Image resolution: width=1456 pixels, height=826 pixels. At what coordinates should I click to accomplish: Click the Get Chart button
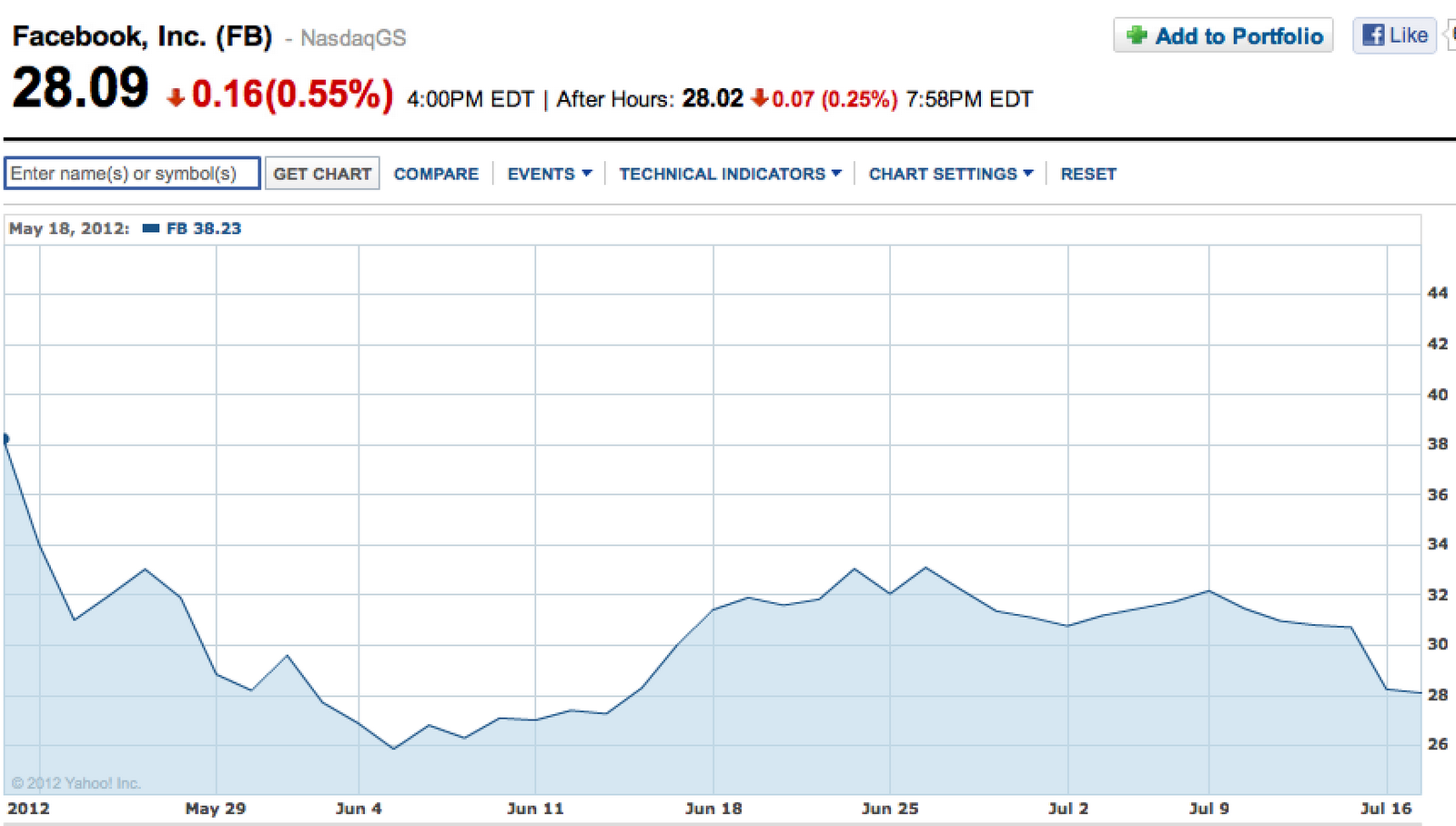coord(322,174)
